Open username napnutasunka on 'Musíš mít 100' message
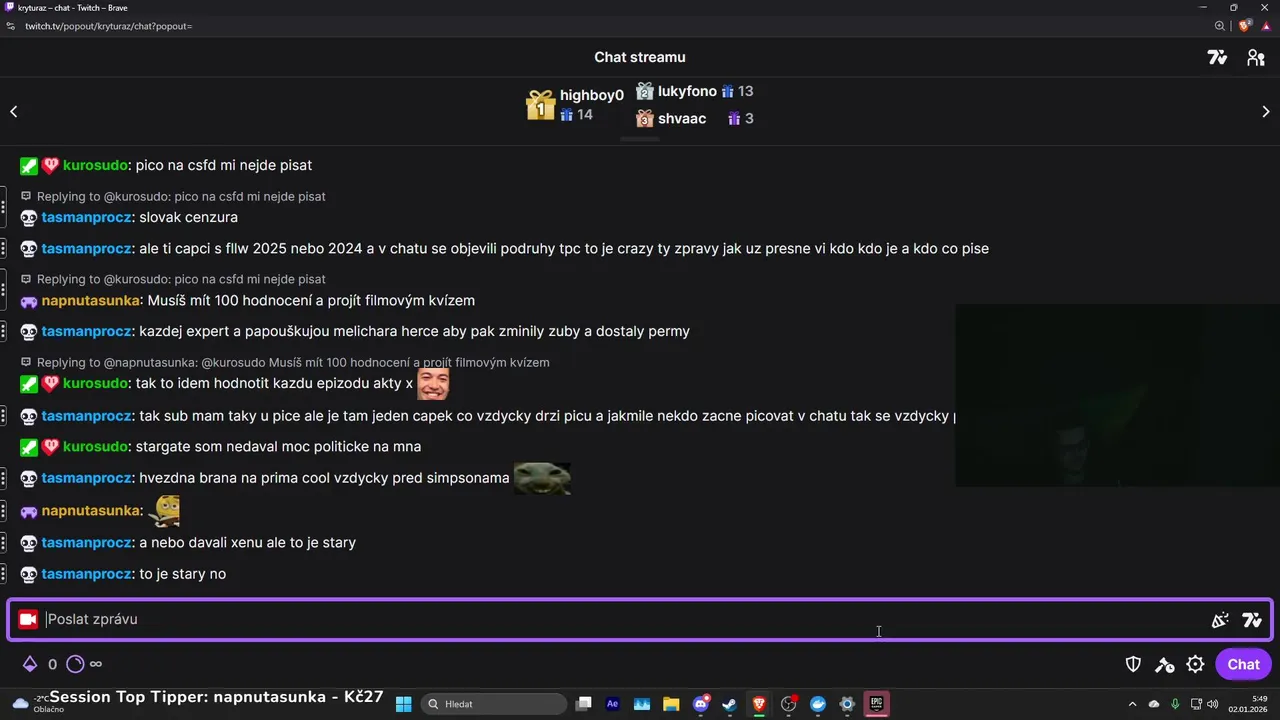Viewport: 1280px width, 720px height. (x=91, y=301)
